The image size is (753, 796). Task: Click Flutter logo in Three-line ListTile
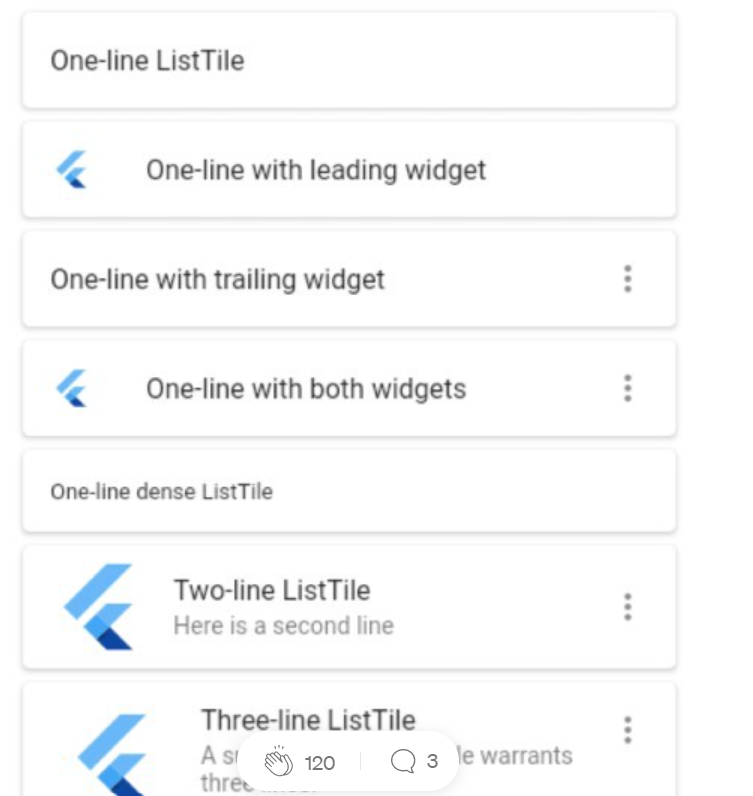coord(113,752)
